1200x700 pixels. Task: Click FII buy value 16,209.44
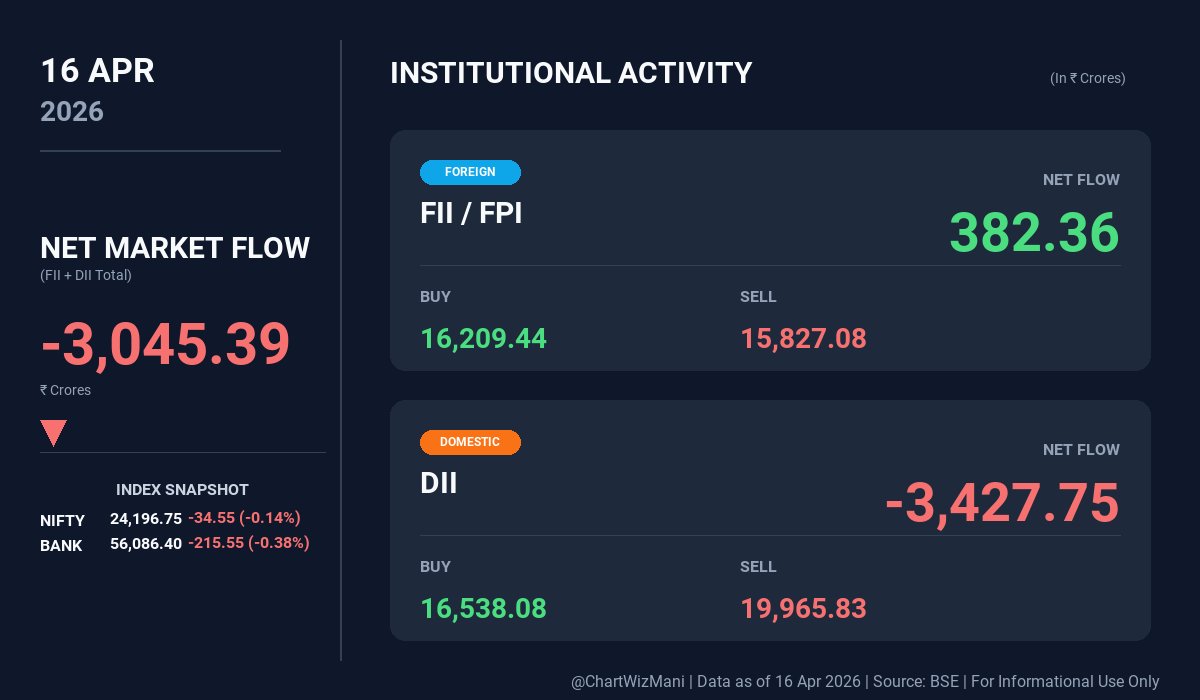coord(483,339)
